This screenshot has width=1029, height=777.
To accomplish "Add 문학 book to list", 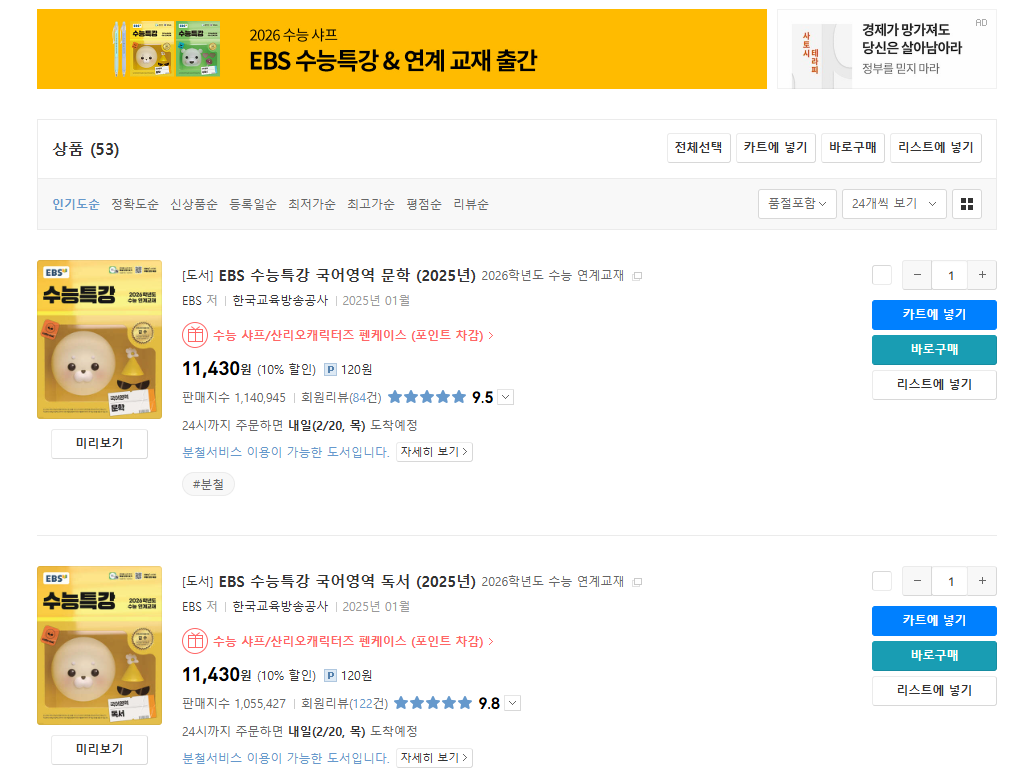I will tap(934, 385).
